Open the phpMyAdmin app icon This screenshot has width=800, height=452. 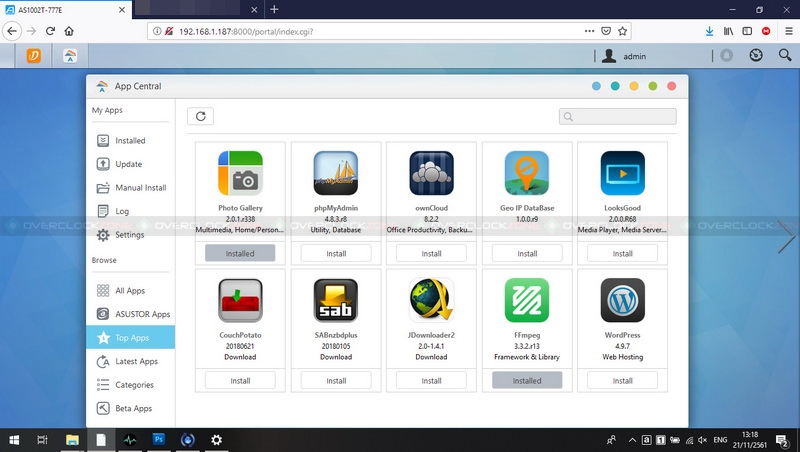(336, 173)
